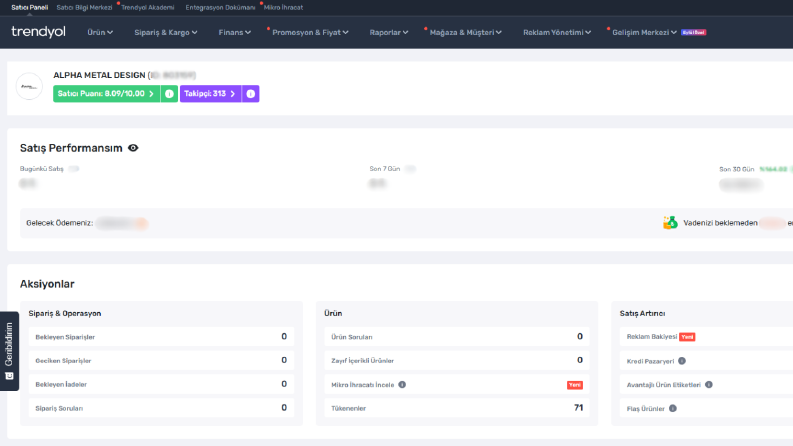Click the money bag early payment icon
The width and height of the screenshot is (793, 446).
[x=670, y=222]
